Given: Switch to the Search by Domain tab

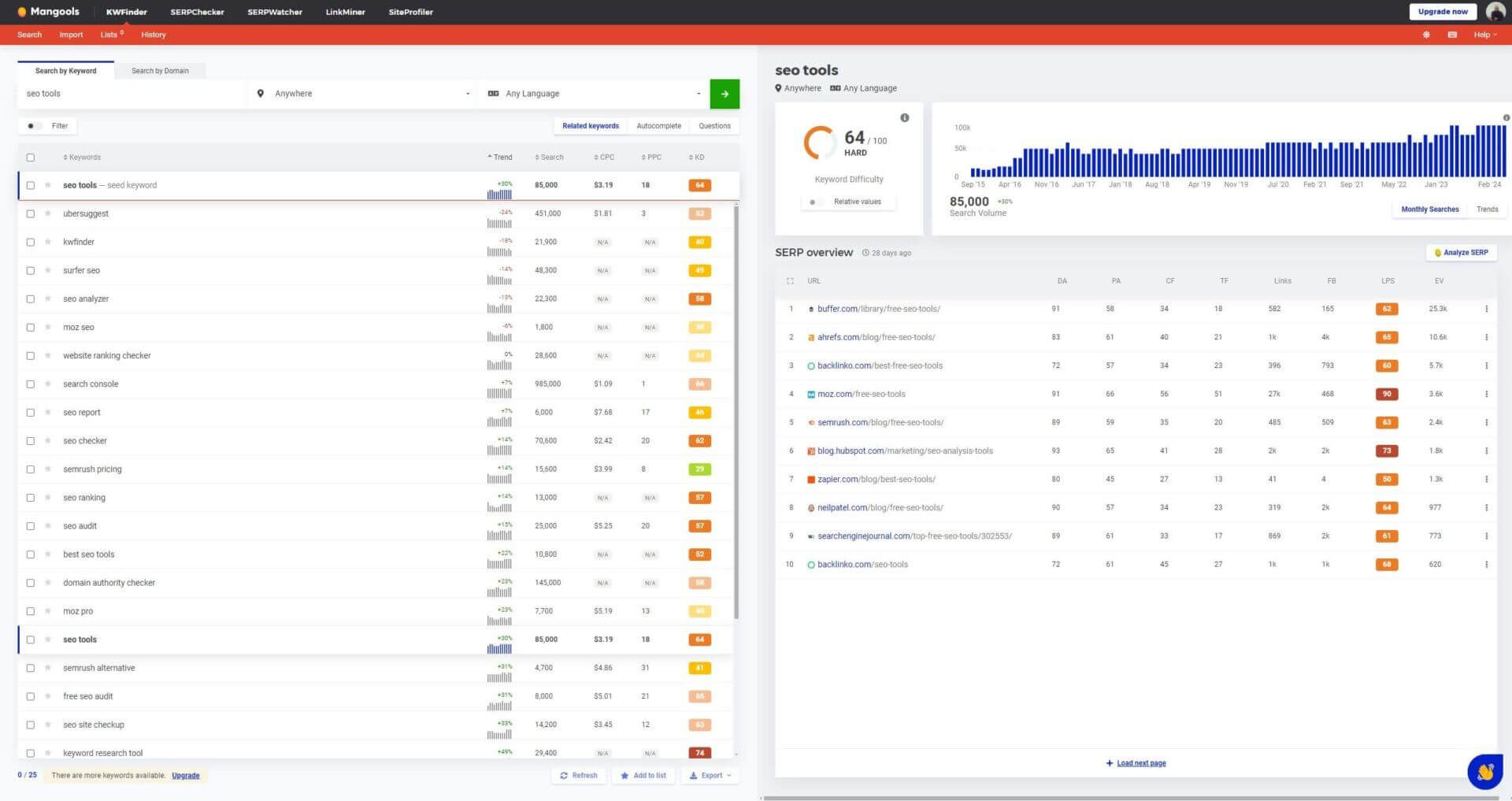Looking at the screenshot, I should (160, 71).
